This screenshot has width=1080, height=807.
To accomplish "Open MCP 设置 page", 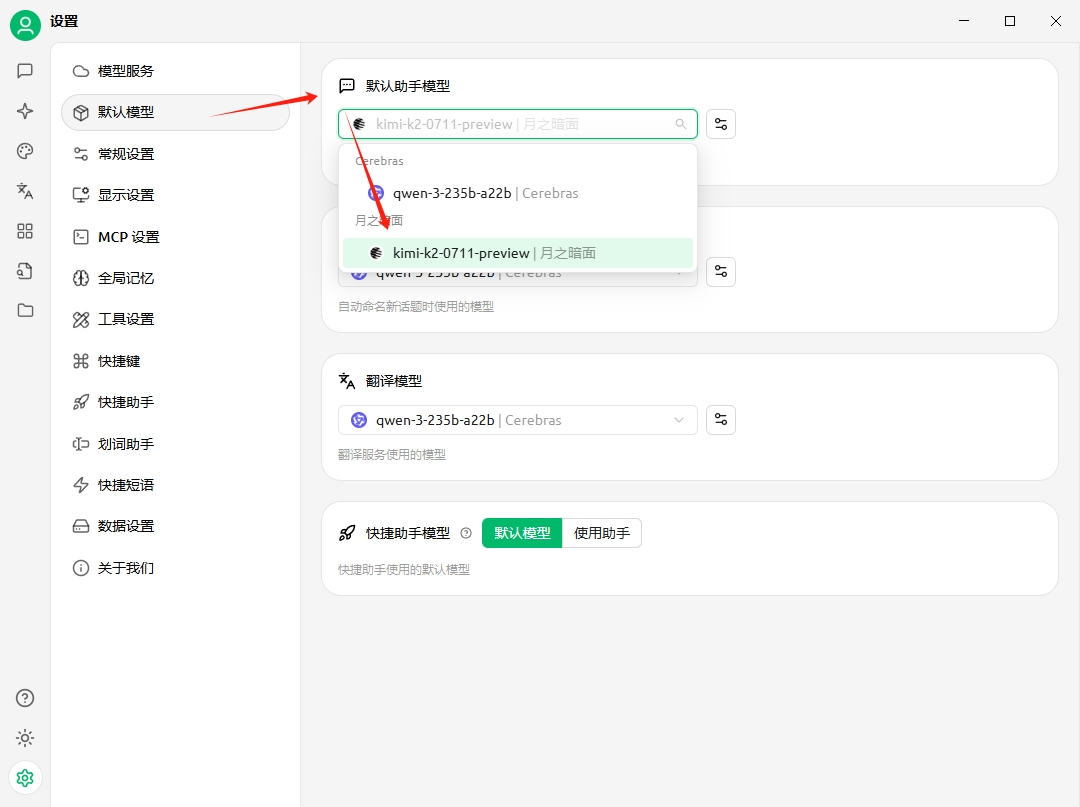I will coord(176,237).
